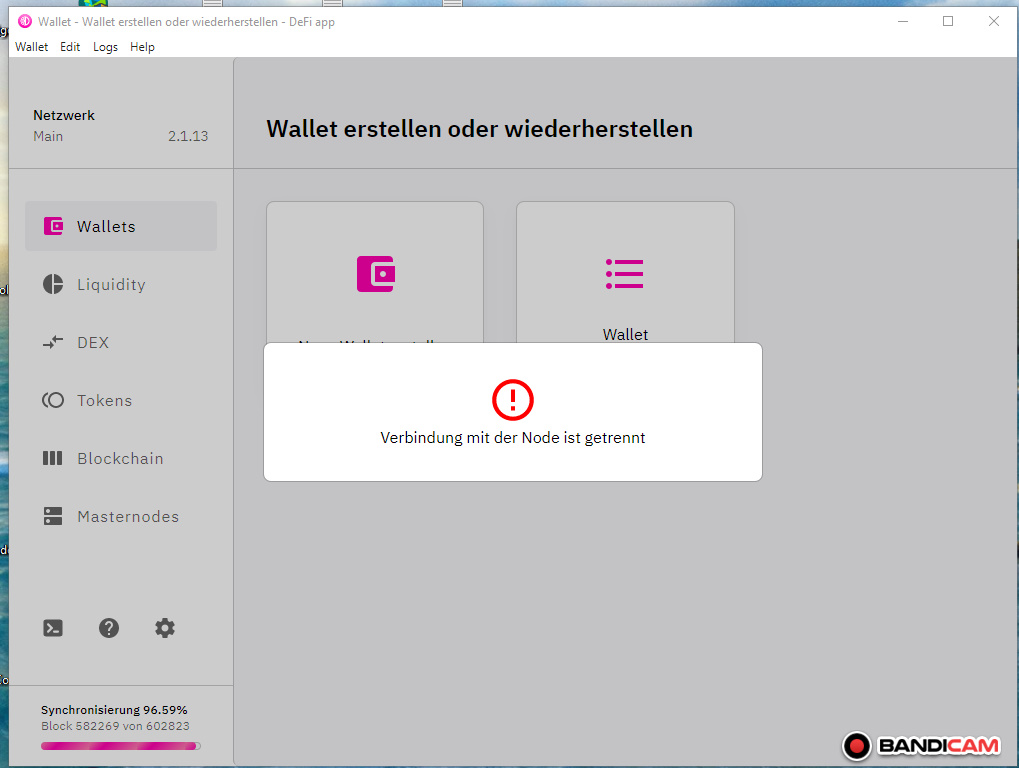Open the Logs menu
The height and width of the screenshot is (768, 1019).
[105, 47]
